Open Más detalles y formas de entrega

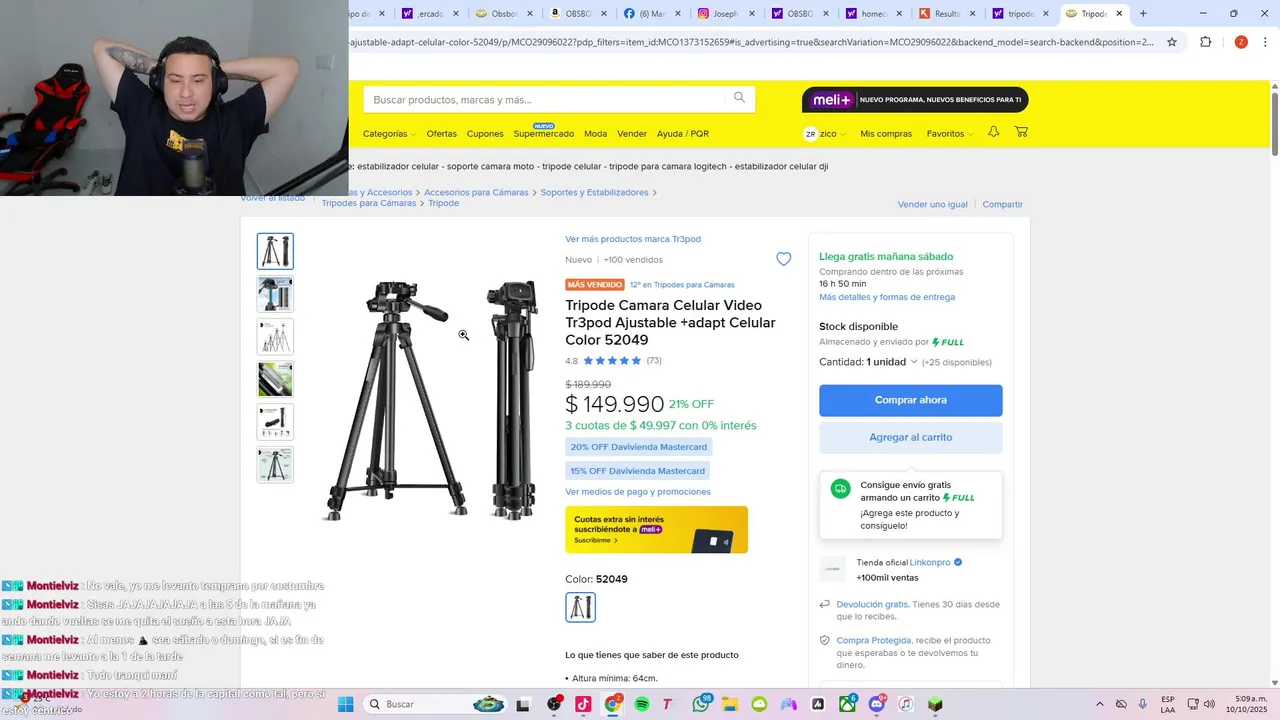coord(887,297)
